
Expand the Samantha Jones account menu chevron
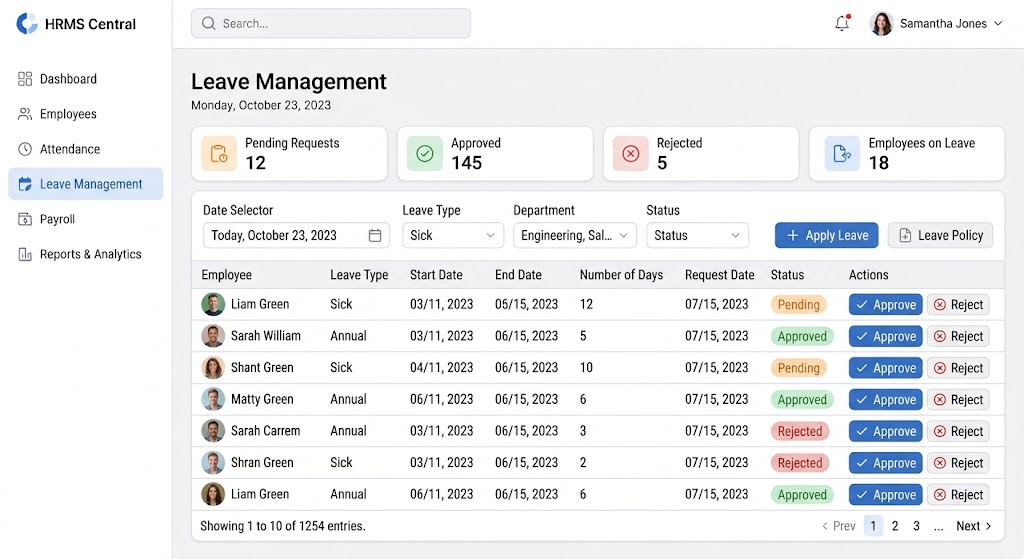(x=998, y=24)
